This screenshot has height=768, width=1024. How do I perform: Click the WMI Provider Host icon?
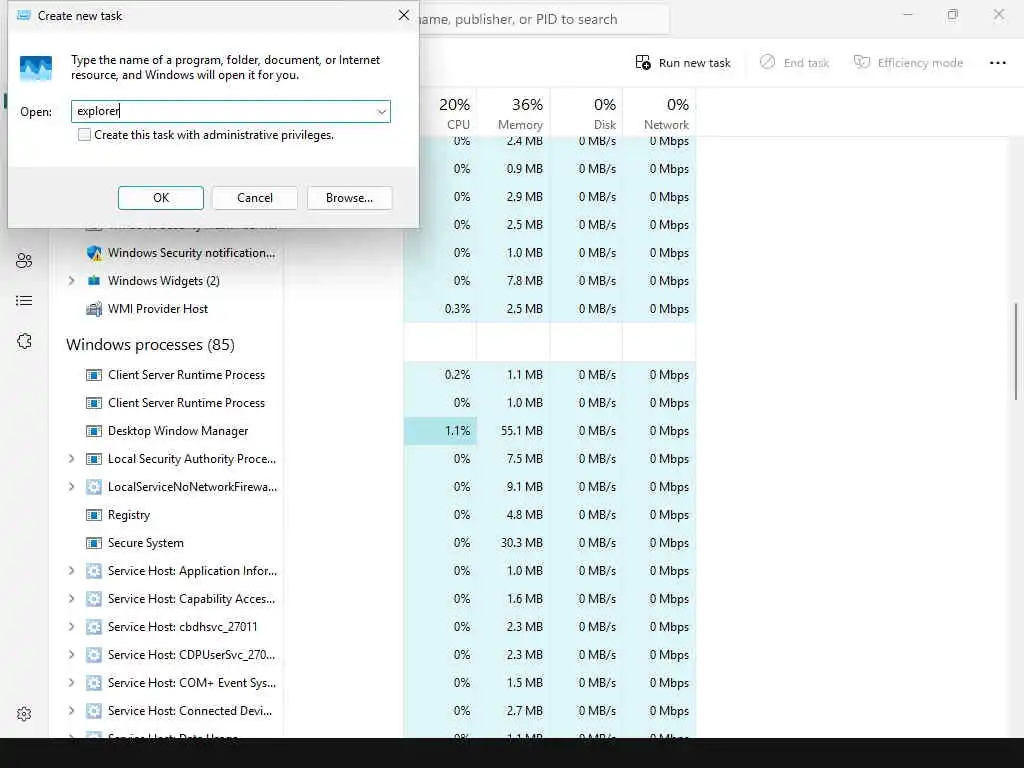click(x=94, y=309)
